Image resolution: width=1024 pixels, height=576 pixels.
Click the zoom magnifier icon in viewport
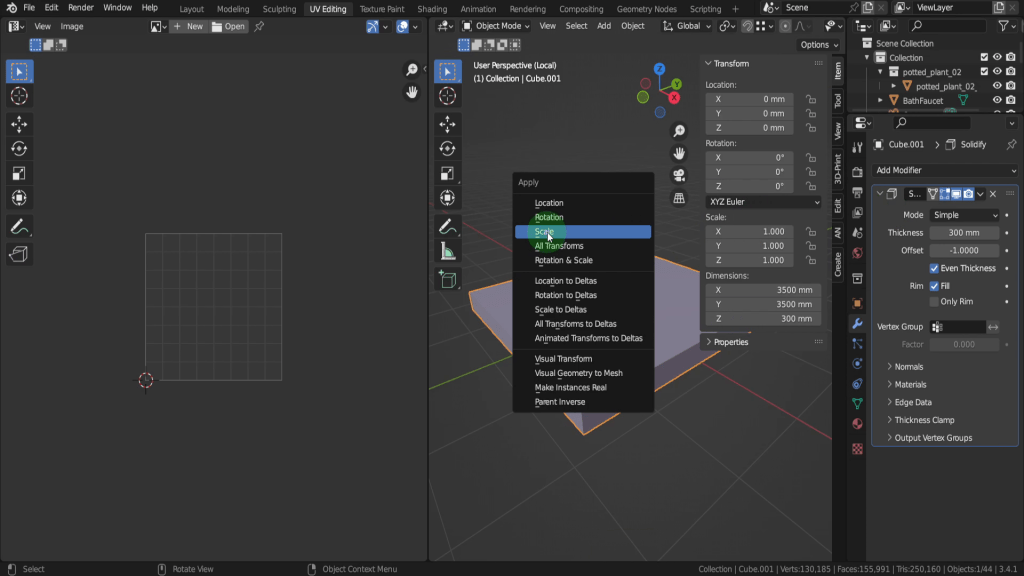[679, 131]
